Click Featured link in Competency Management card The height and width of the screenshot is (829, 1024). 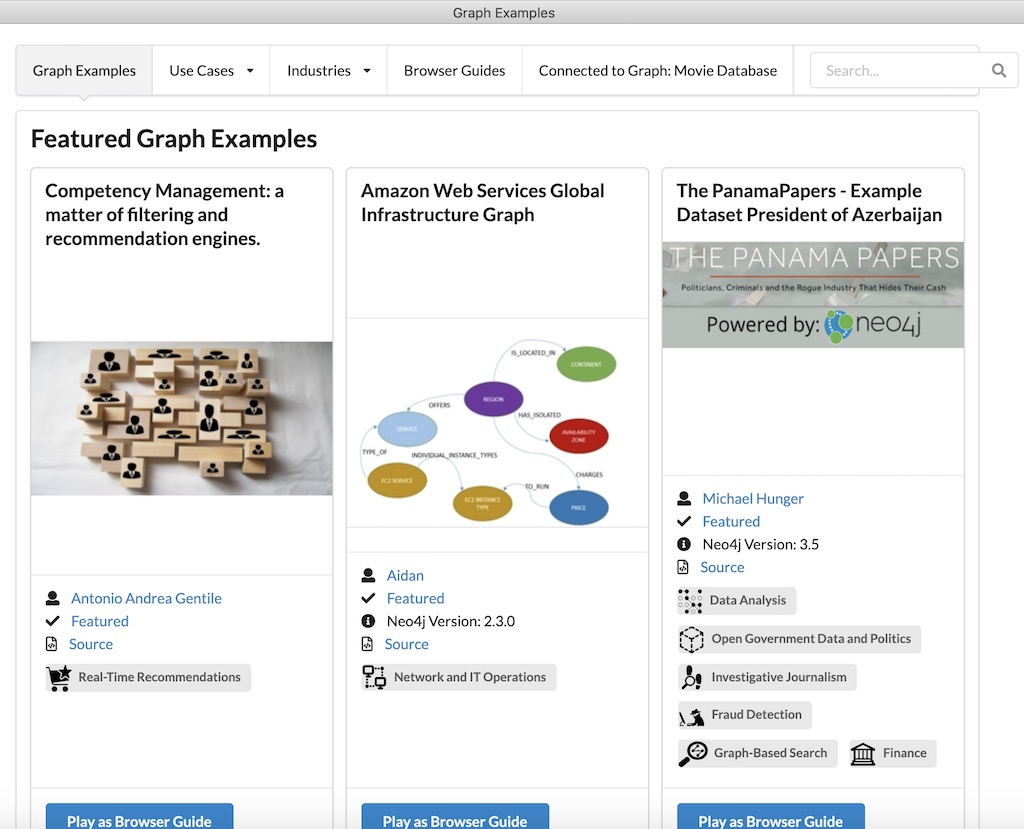click(100, 621)
